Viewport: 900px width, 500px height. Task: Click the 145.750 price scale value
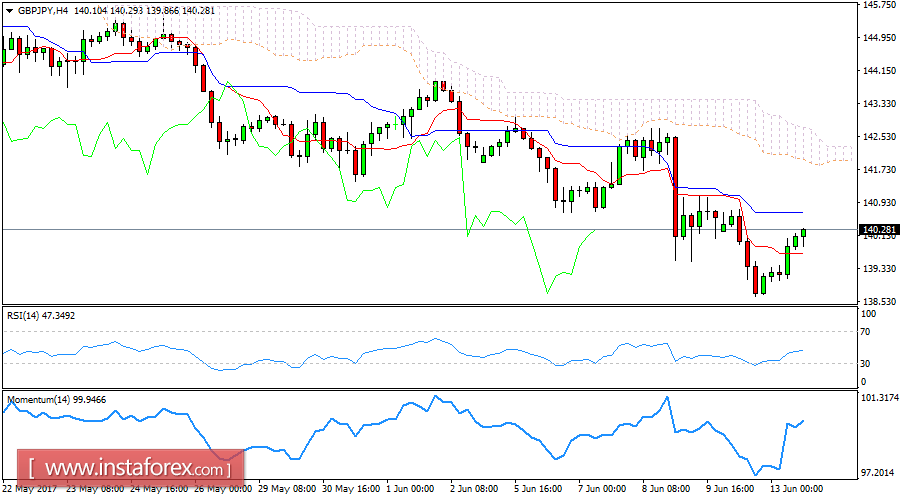click(879, 5)
